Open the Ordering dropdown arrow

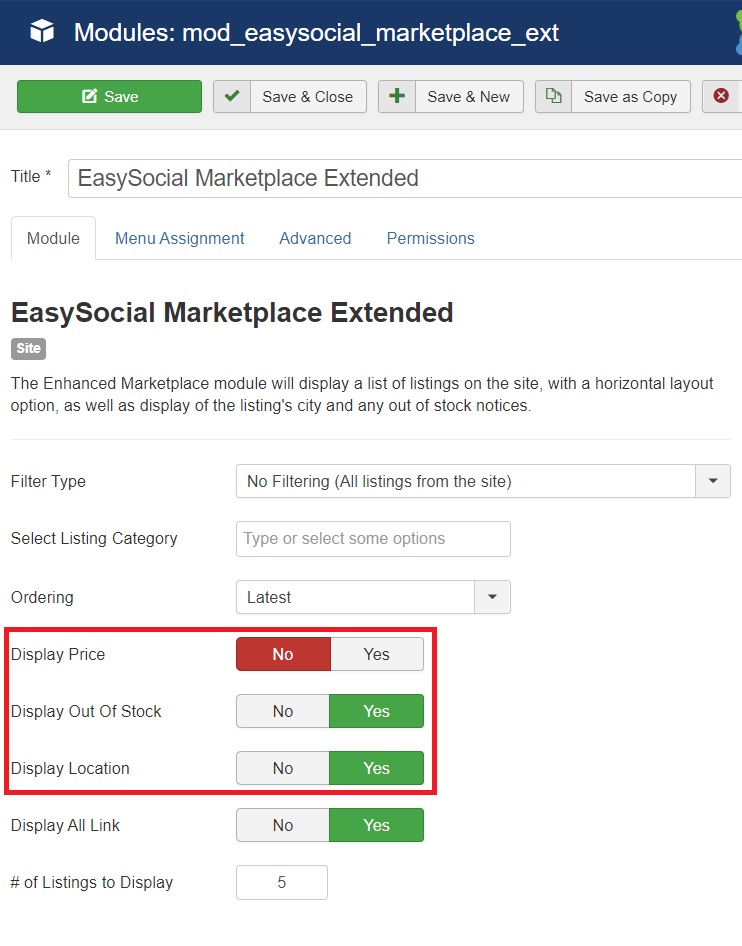pos(492,597)
